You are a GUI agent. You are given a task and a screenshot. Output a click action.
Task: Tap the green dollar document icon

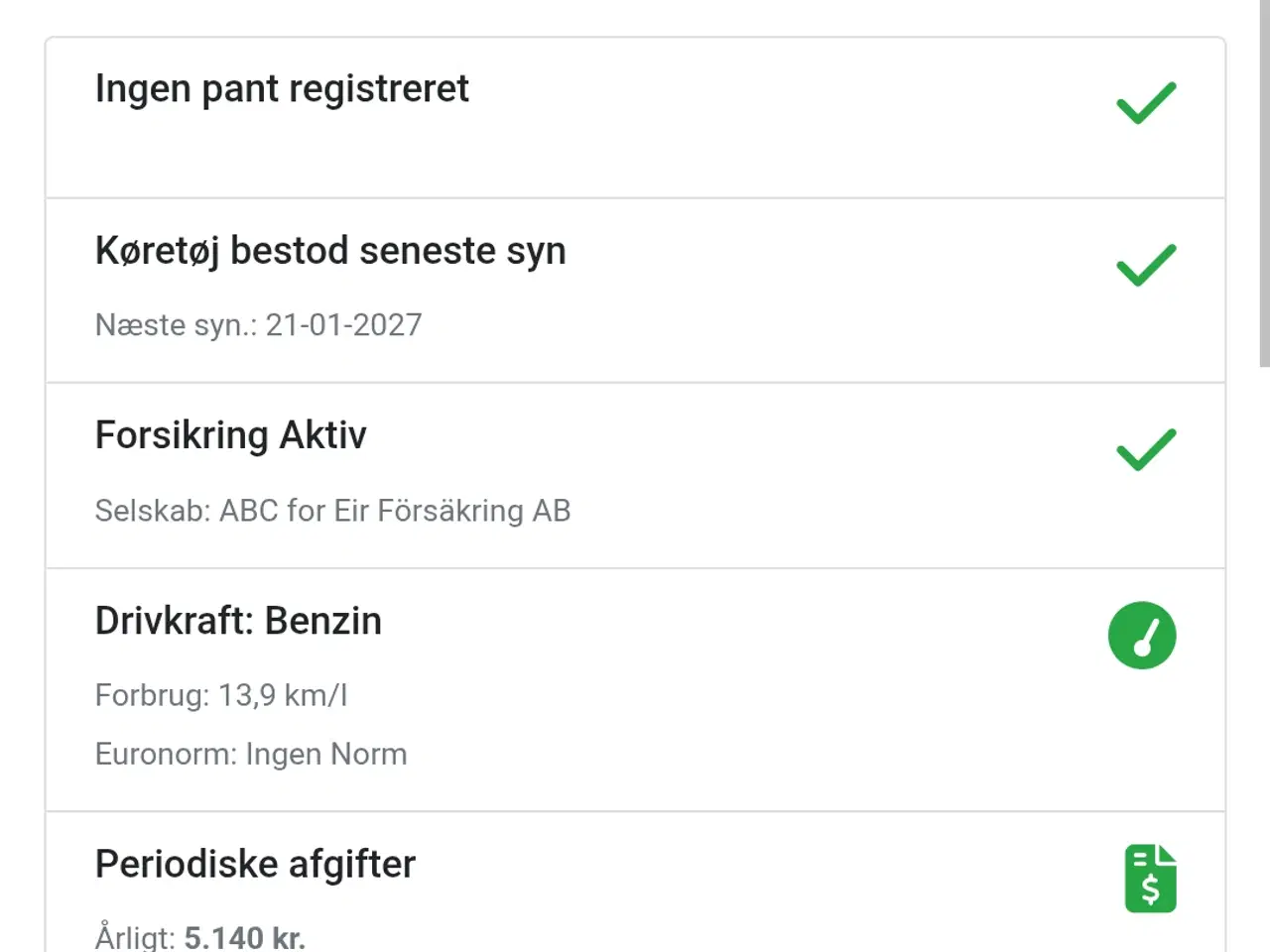coord(1150,879)
